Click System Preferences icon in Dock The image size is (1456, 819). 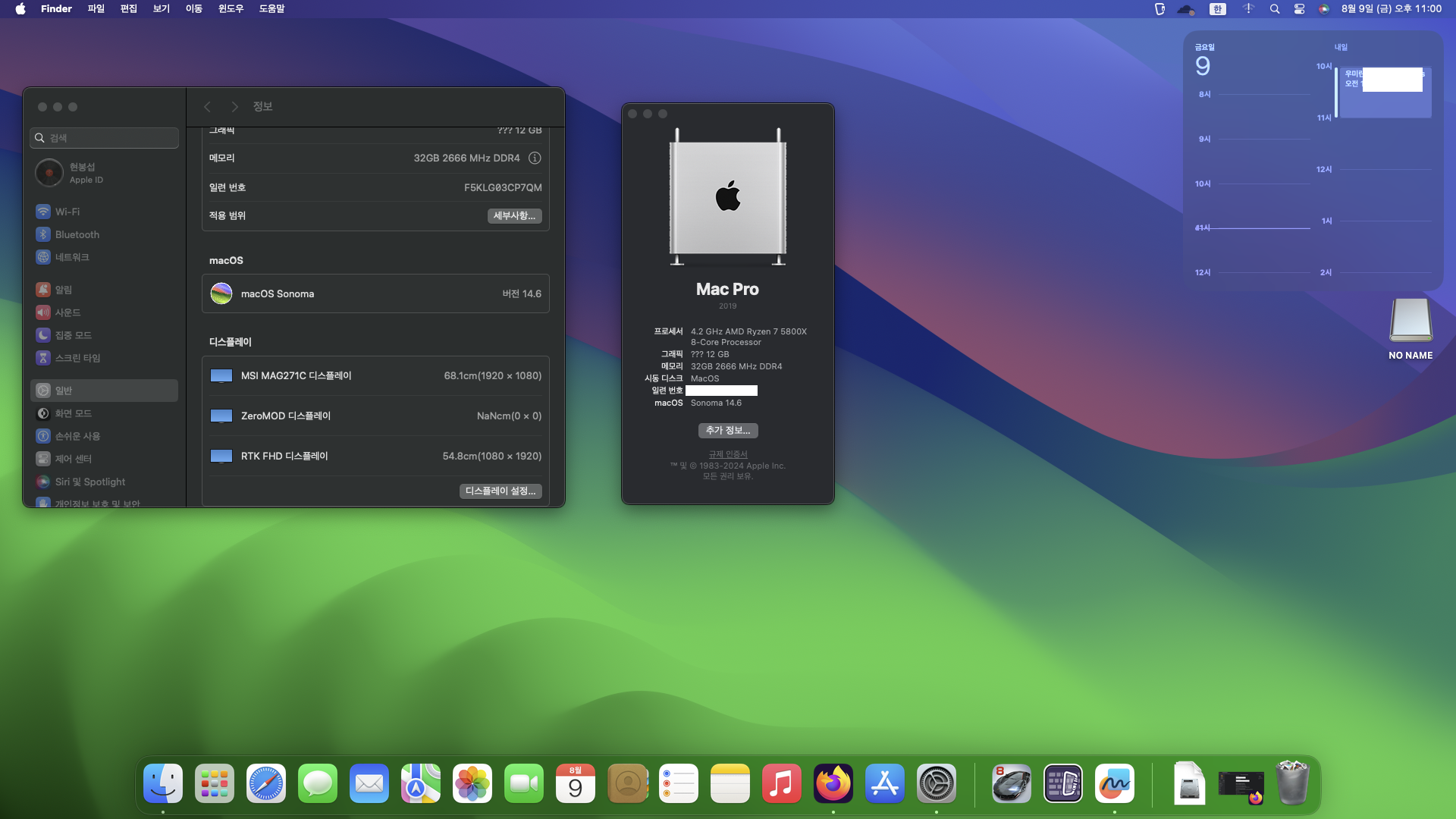point(936,783)
